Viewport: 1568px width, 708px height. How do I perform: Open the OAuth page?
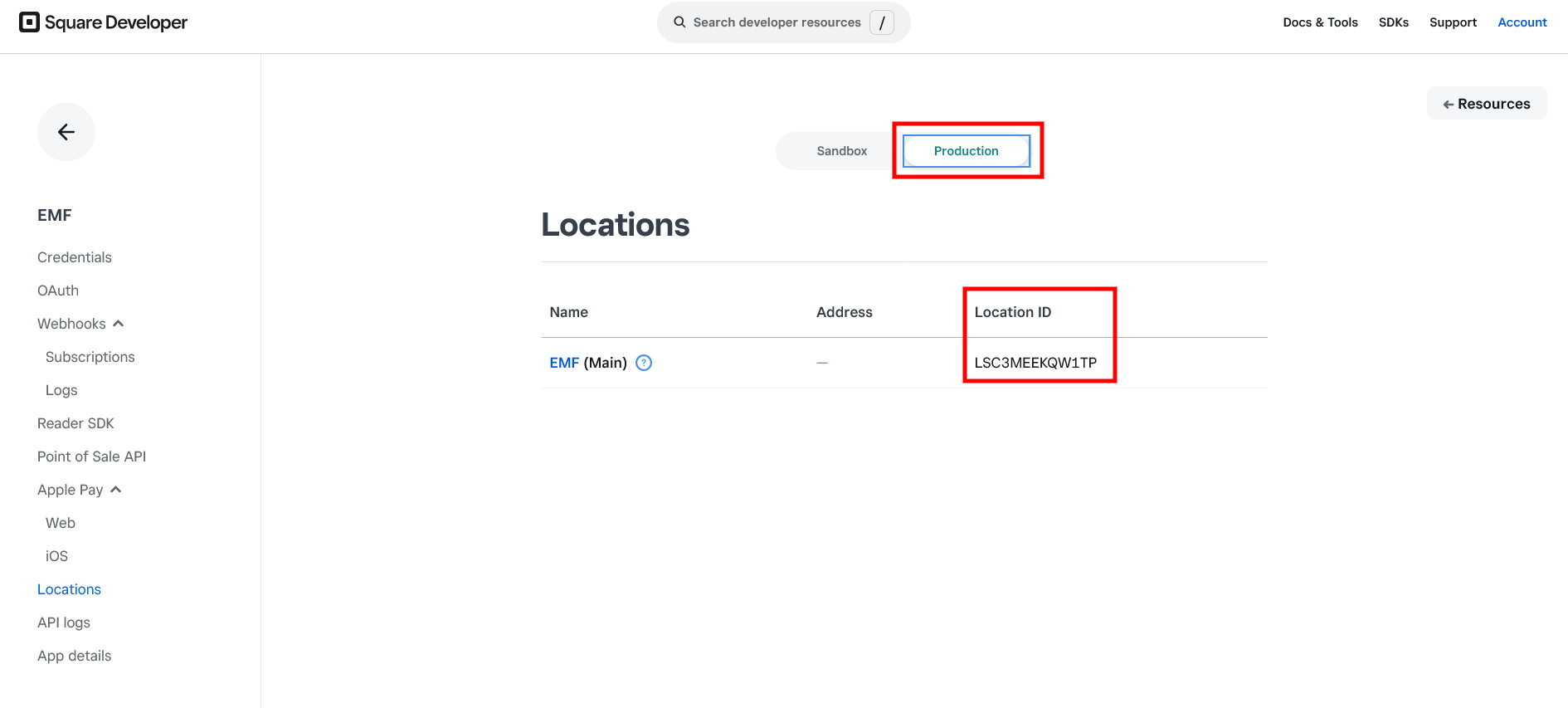tap(58, 291)
